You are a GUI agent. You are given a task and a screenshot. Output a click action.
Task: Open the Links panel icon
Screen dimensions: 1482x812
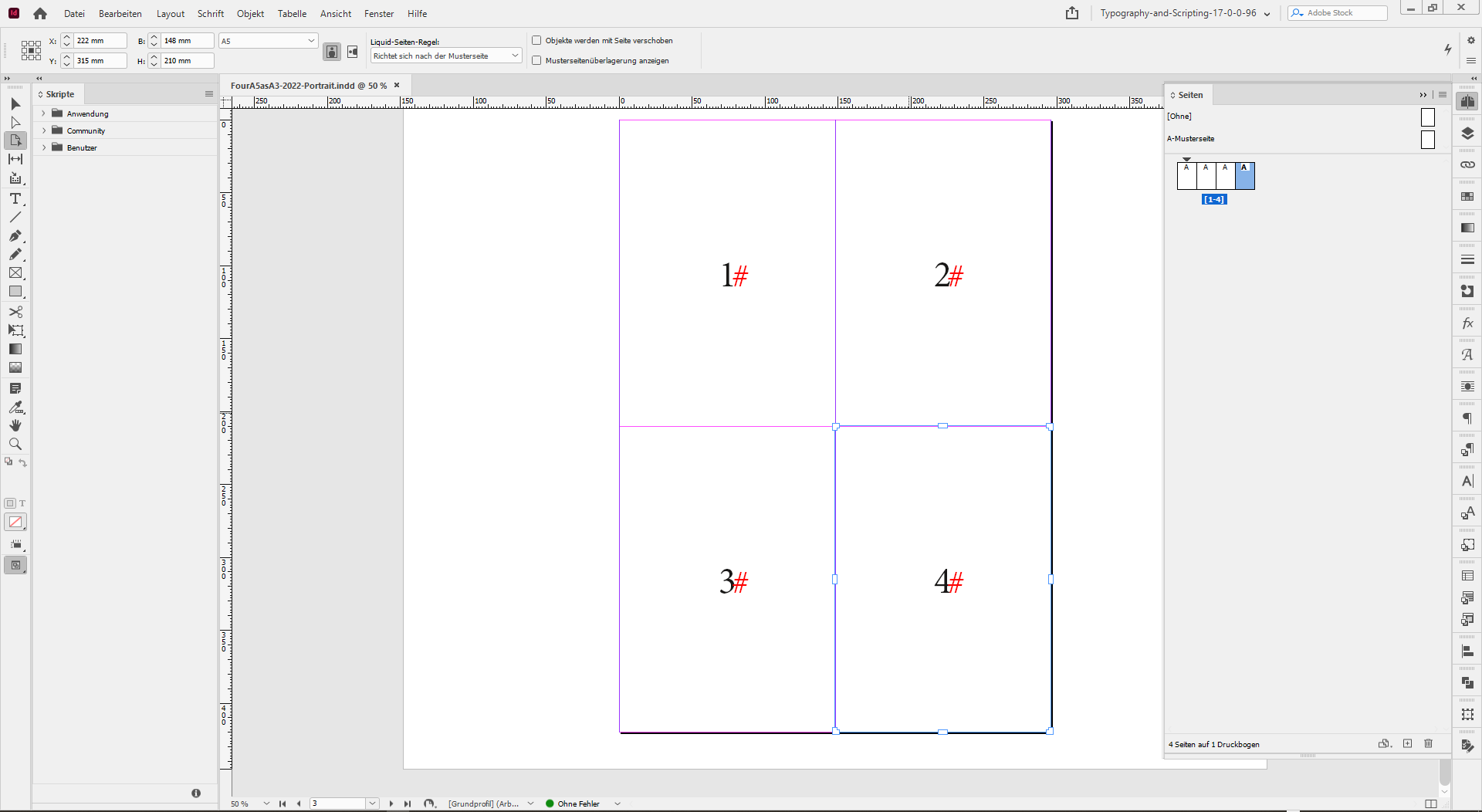1468,164
